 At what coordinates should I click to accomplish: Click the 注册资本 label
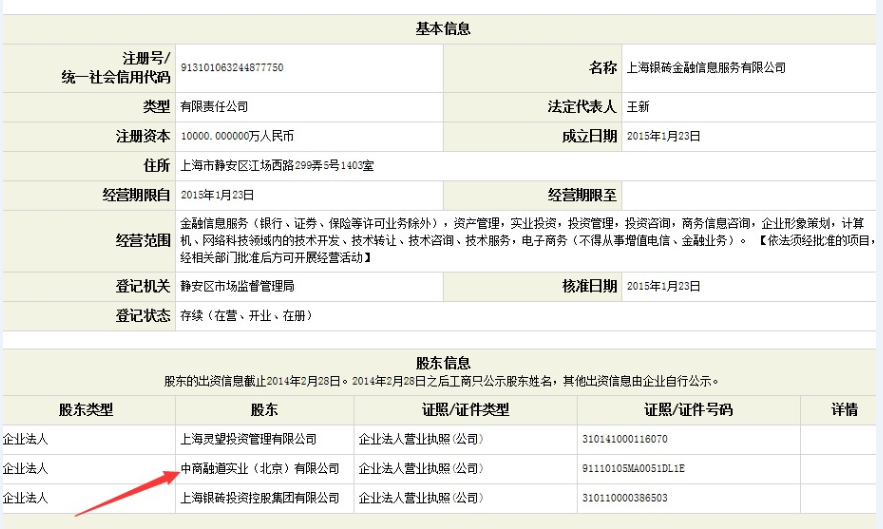coord(143,136)
